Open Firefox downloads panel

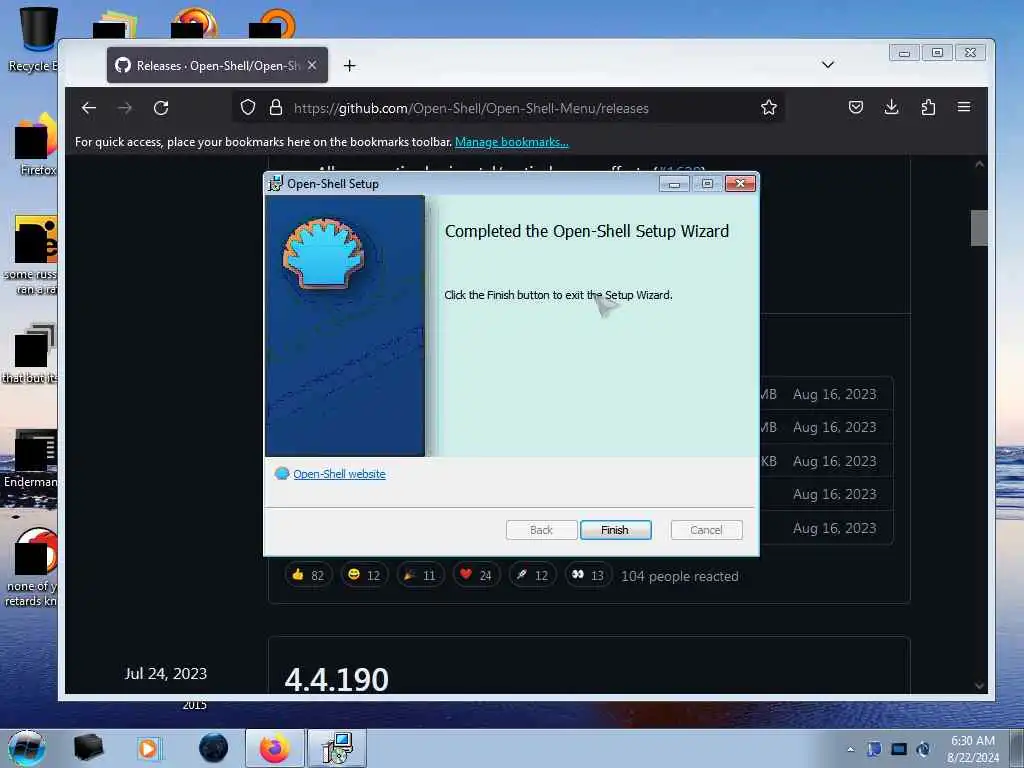point(891,107)
